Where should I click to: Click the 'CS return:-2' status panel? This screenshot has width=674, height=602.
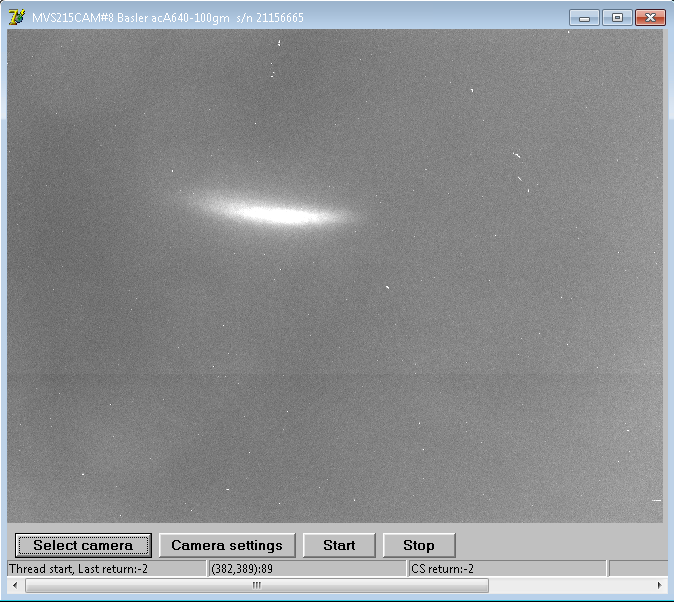[506, 569]
